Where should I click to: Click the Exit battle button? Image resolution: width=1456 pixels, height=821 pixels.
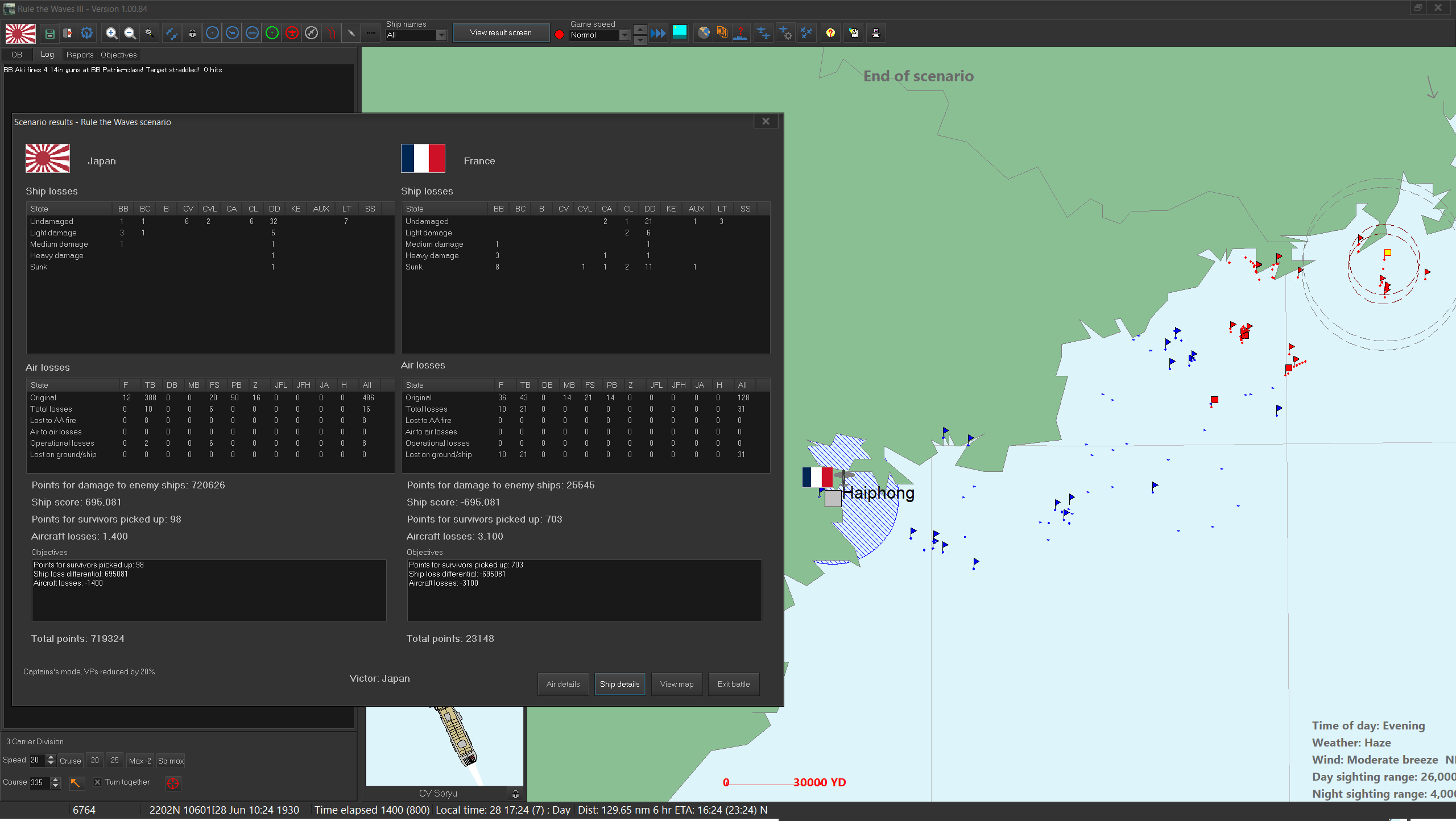click(733, 684)
